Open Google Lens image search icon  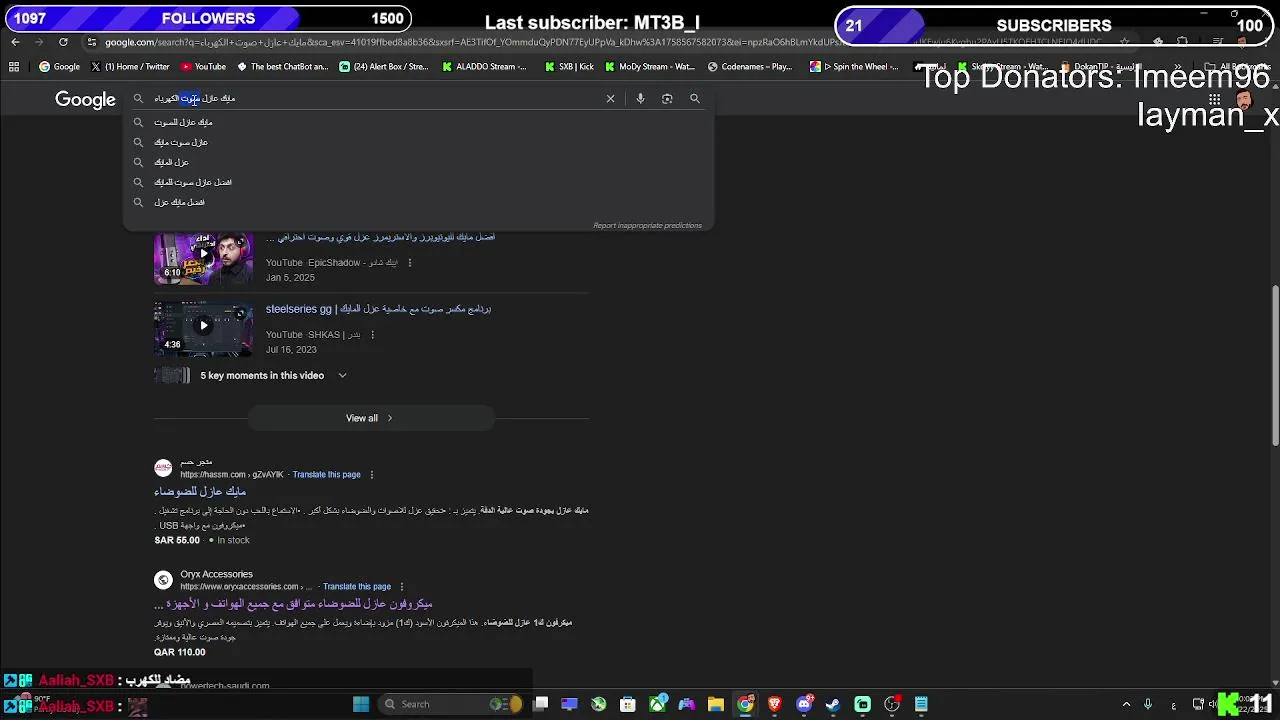tap(667, 99)
